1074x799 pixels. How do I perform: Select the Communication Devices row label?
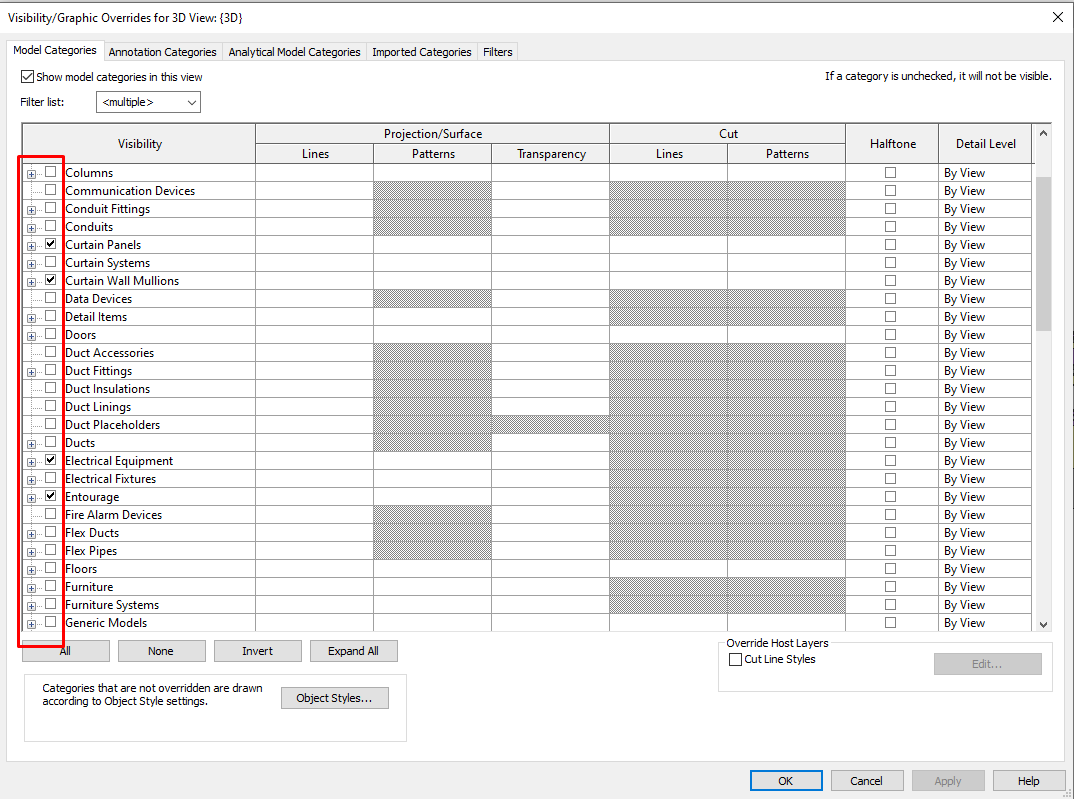pos(130,191)
